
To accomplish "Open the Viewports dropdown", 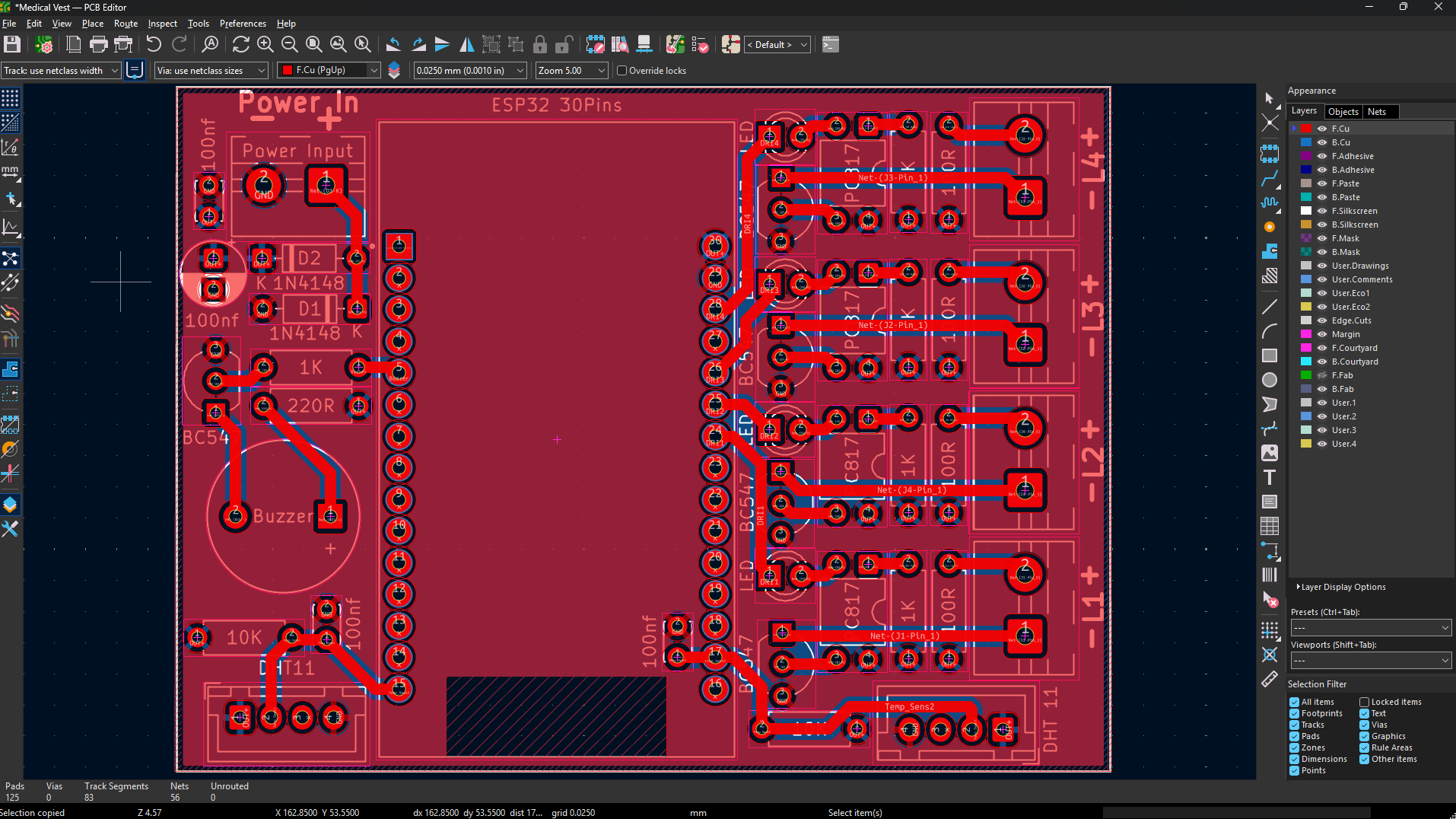I will click(1371, 661).
